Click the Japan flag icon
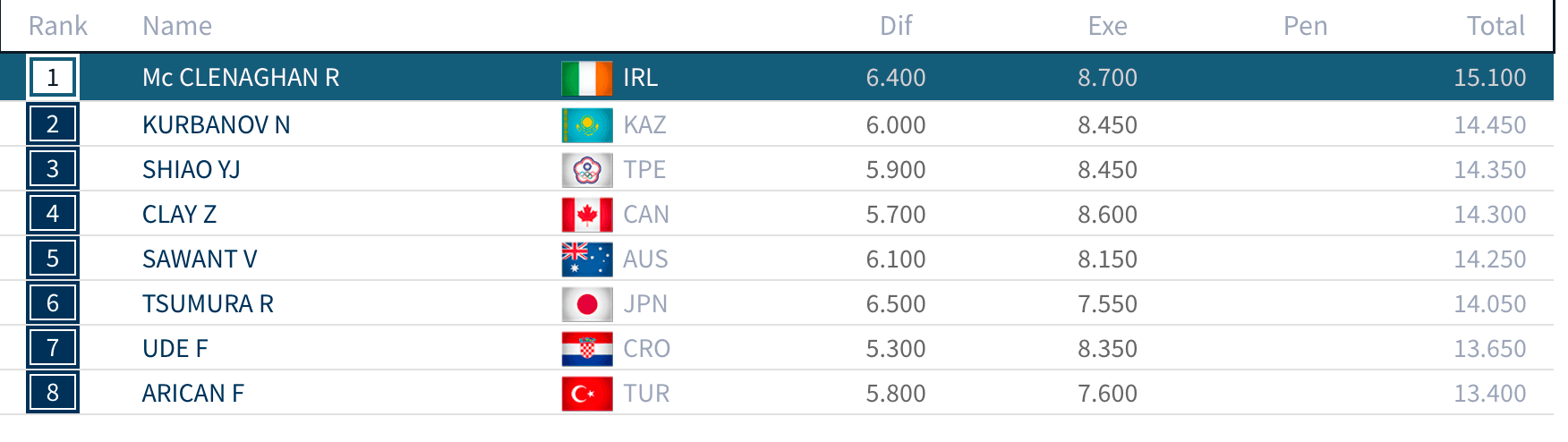1568x442 pixels. [x=587, y=304]
